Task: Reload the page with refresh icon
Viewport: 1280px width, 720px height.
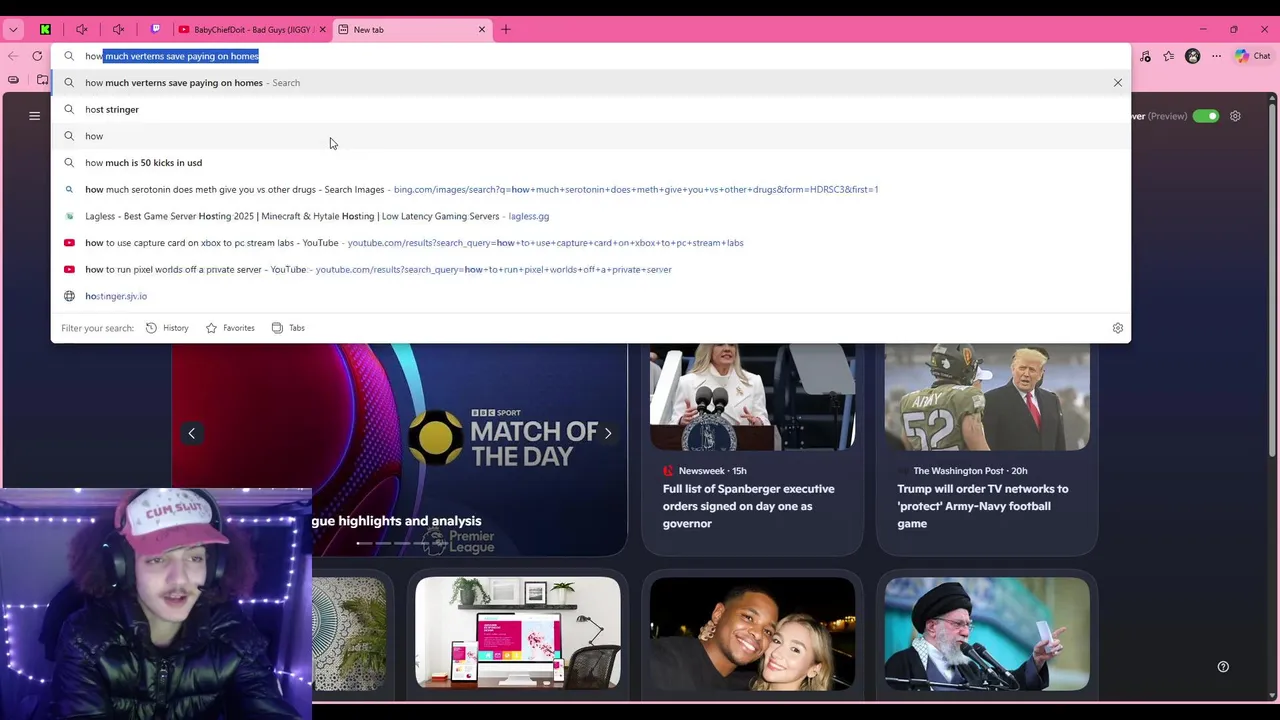Action: (37, 56)
